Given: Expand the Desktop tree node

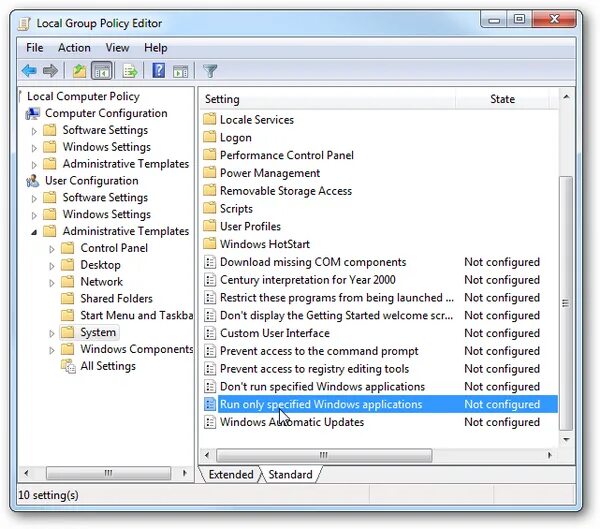Looking at the screenshot, I should click(x=52, y=266).
